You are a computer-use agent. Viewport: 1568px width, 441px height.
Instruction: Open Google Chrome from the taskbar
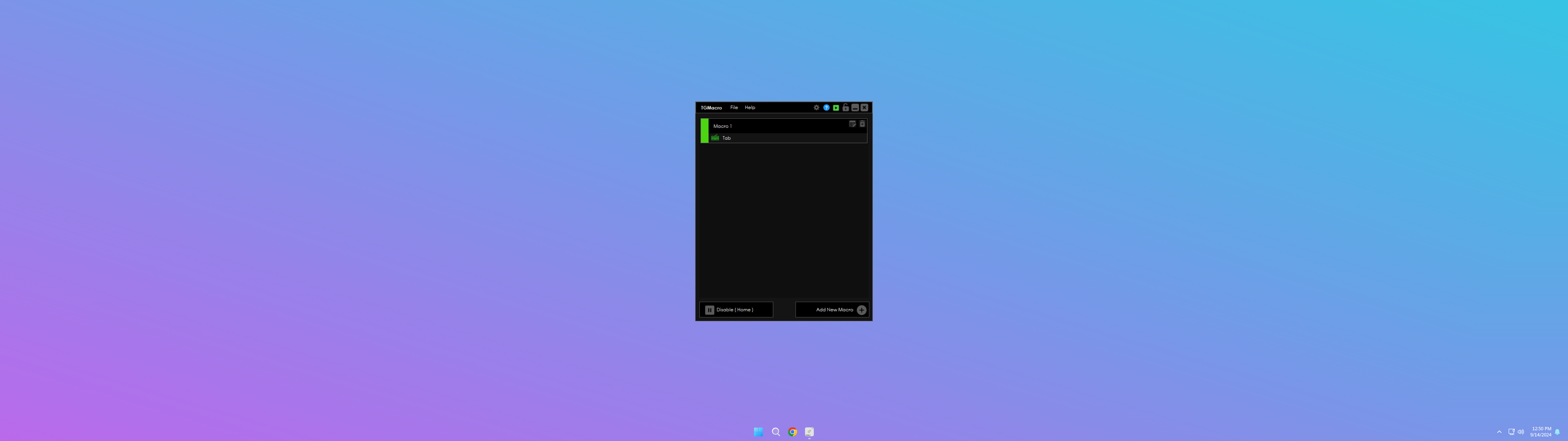pyautogui.click(x=793, y=432)
